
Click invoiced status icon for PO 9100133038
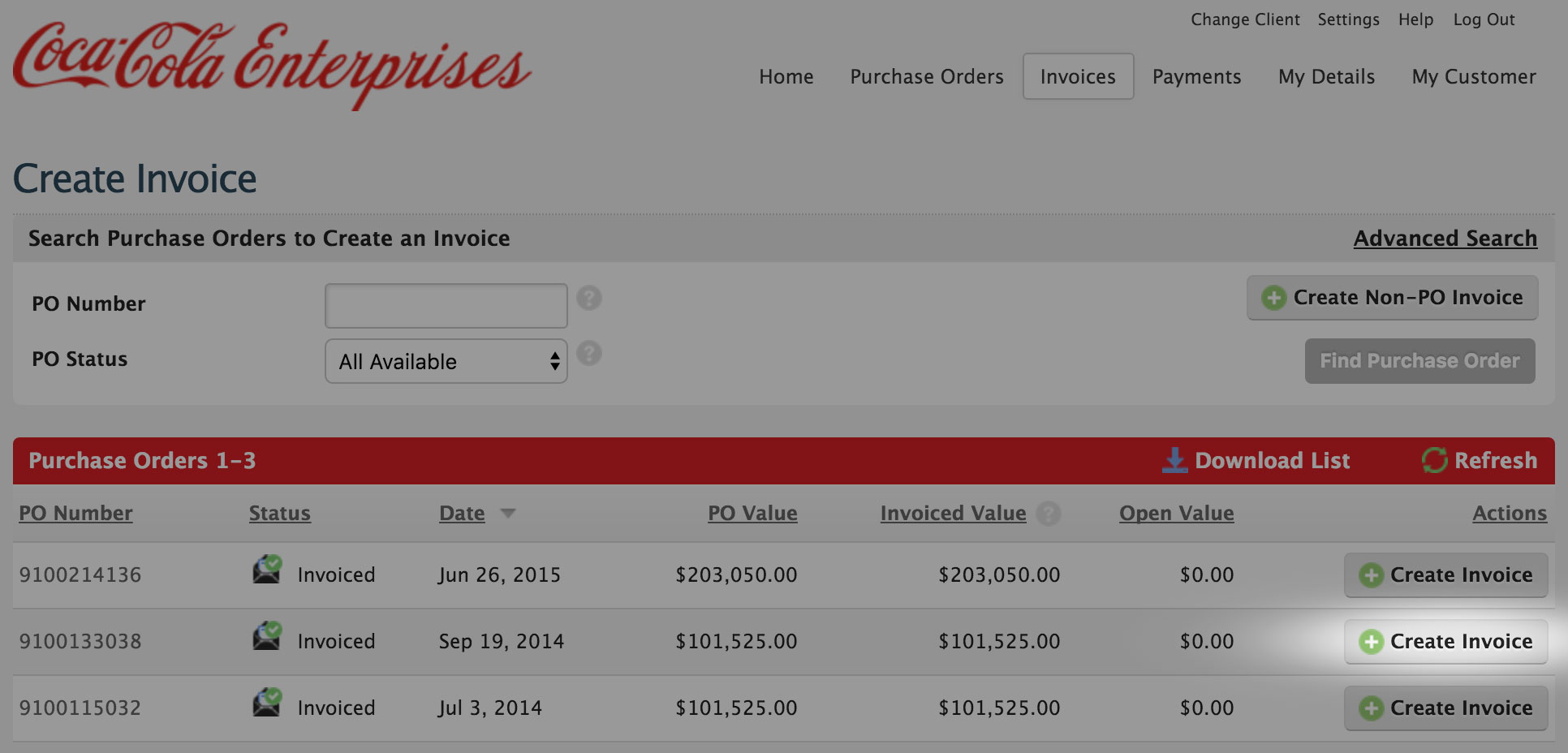[x=267, y=635]
